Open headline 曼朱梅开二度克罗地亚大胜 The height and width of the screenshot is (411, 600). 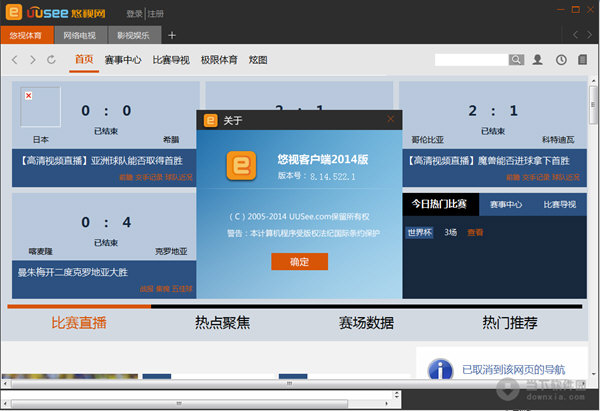tap(73, 272)
